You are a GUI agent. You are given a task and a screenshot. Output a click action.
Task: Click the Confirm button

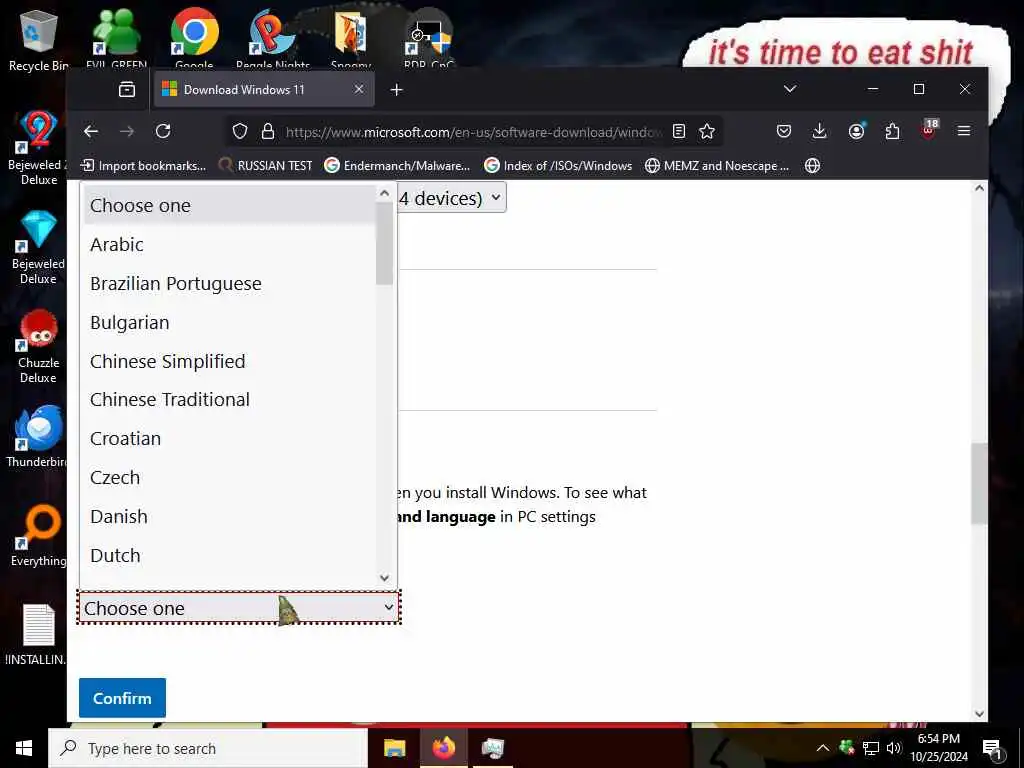tap(122, 698)
